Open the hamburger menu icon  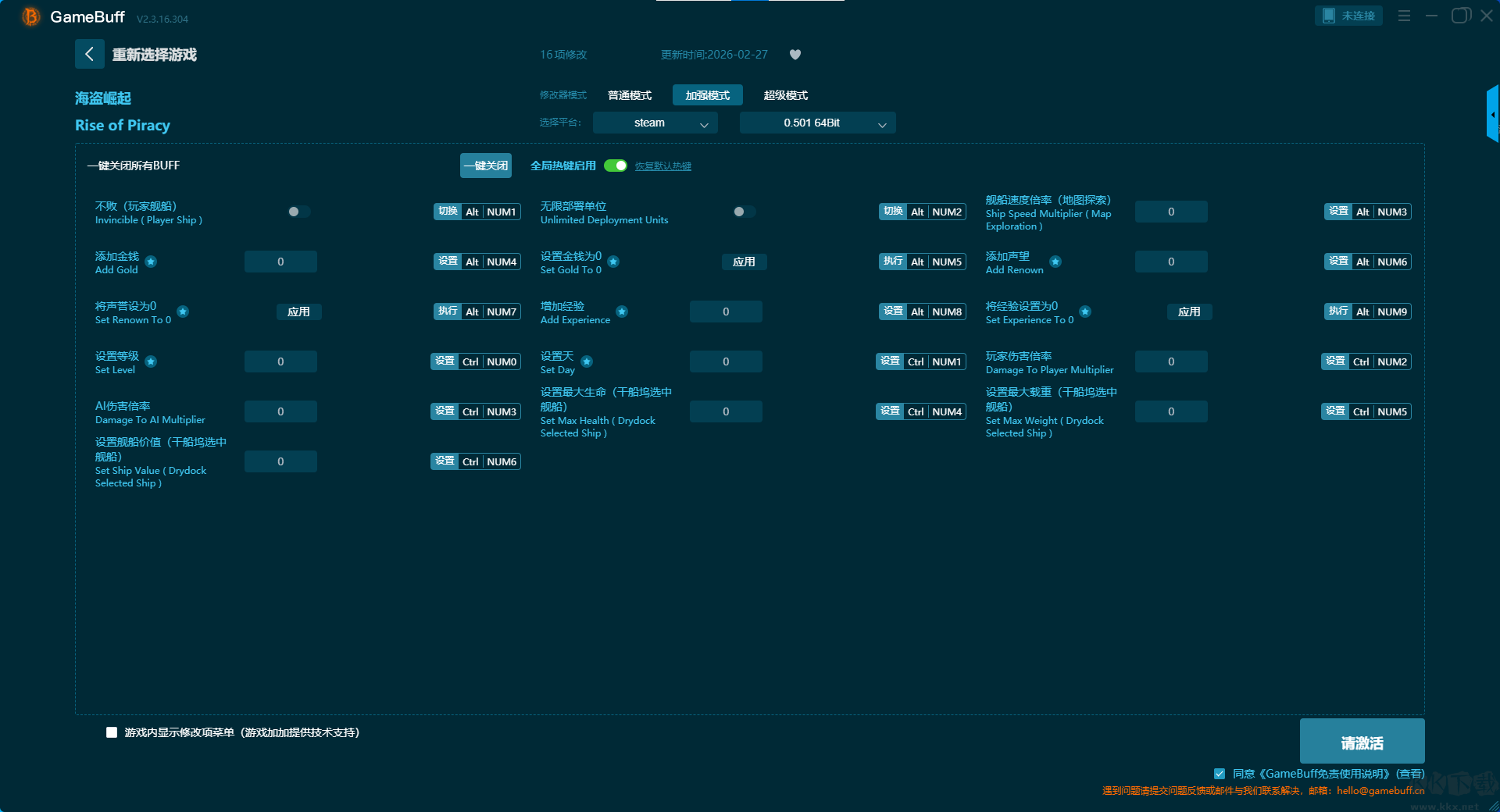coord(1404,16)
